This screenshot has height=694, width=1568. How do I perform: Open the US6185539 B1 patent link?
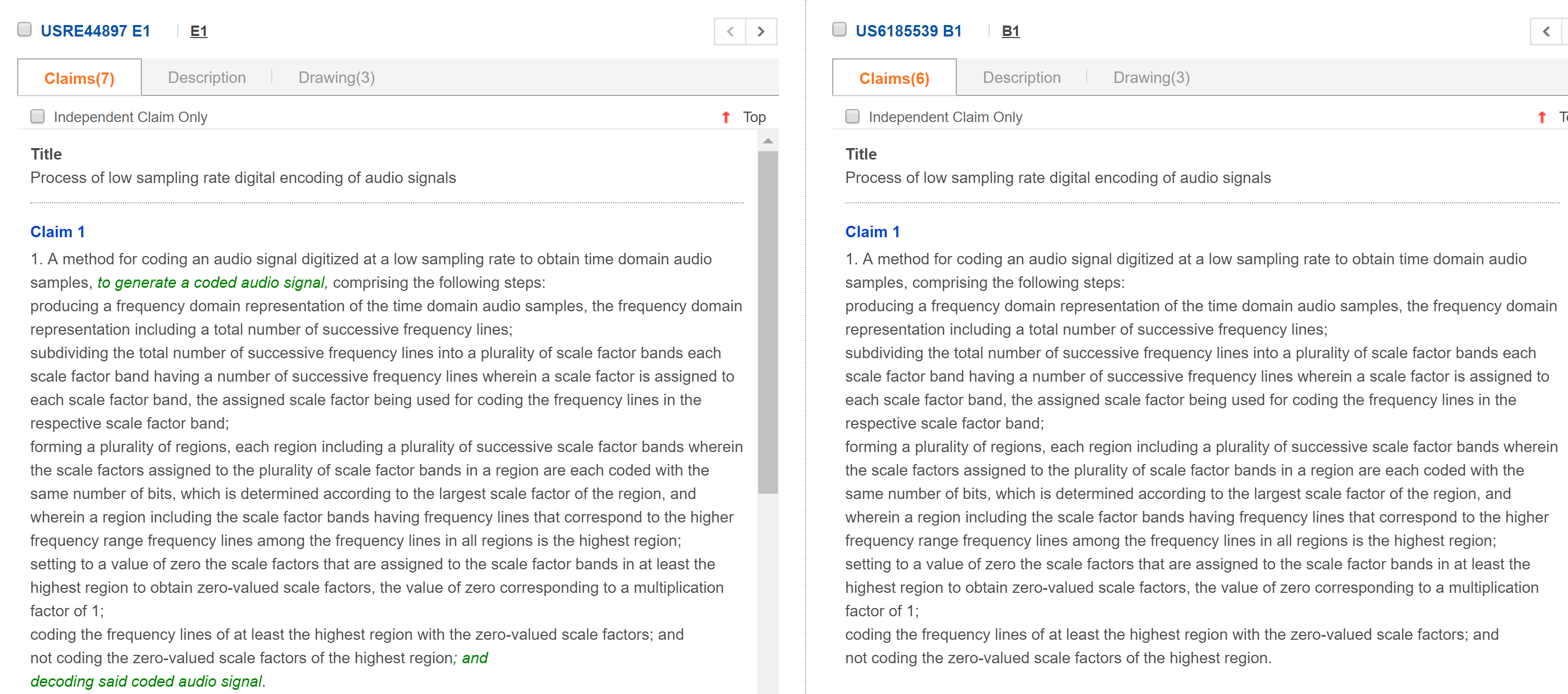pos(908,31)
